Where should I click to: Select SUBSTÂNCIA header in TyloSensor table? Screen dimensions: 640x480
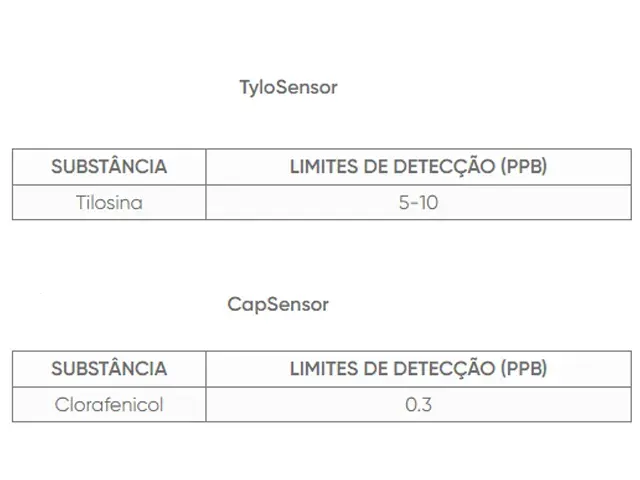pyautogui.click(x=109, y=167)
